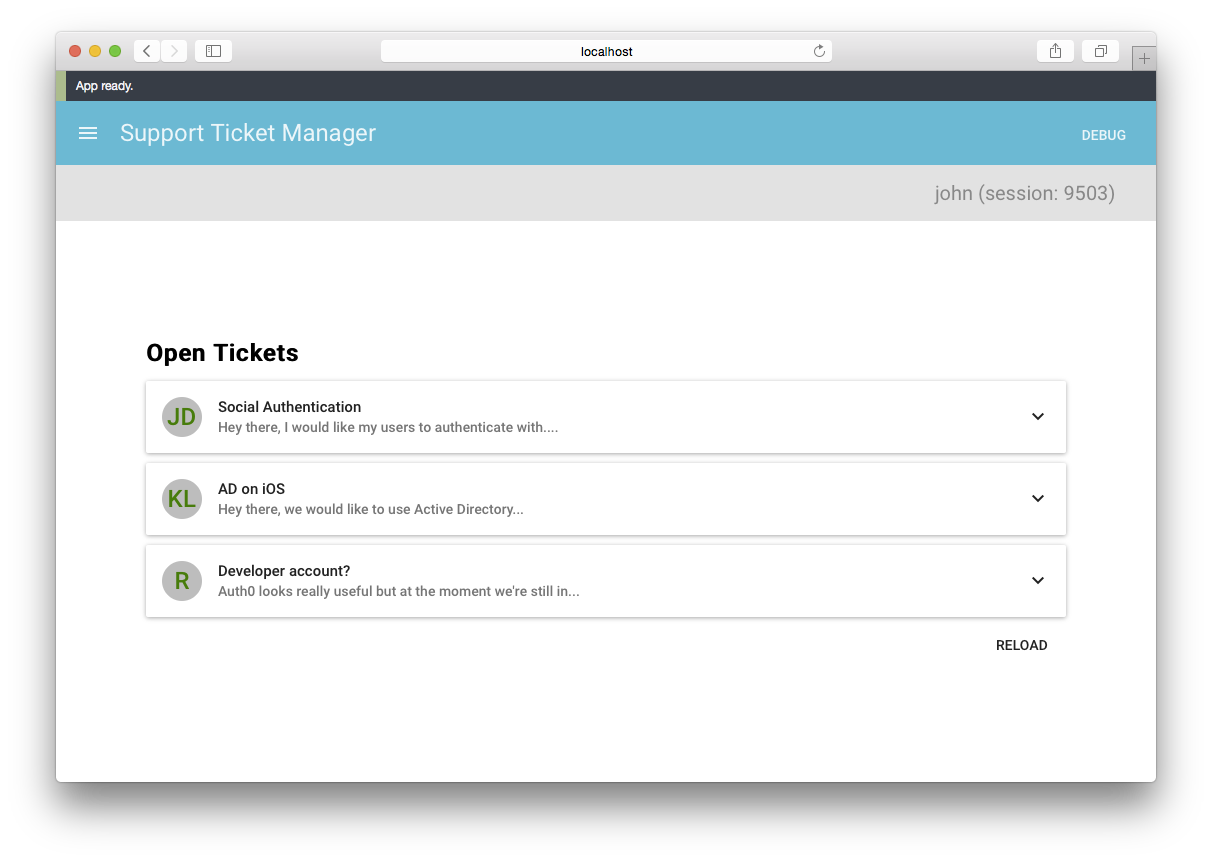Click the localhost address bar

click(606, 51)
